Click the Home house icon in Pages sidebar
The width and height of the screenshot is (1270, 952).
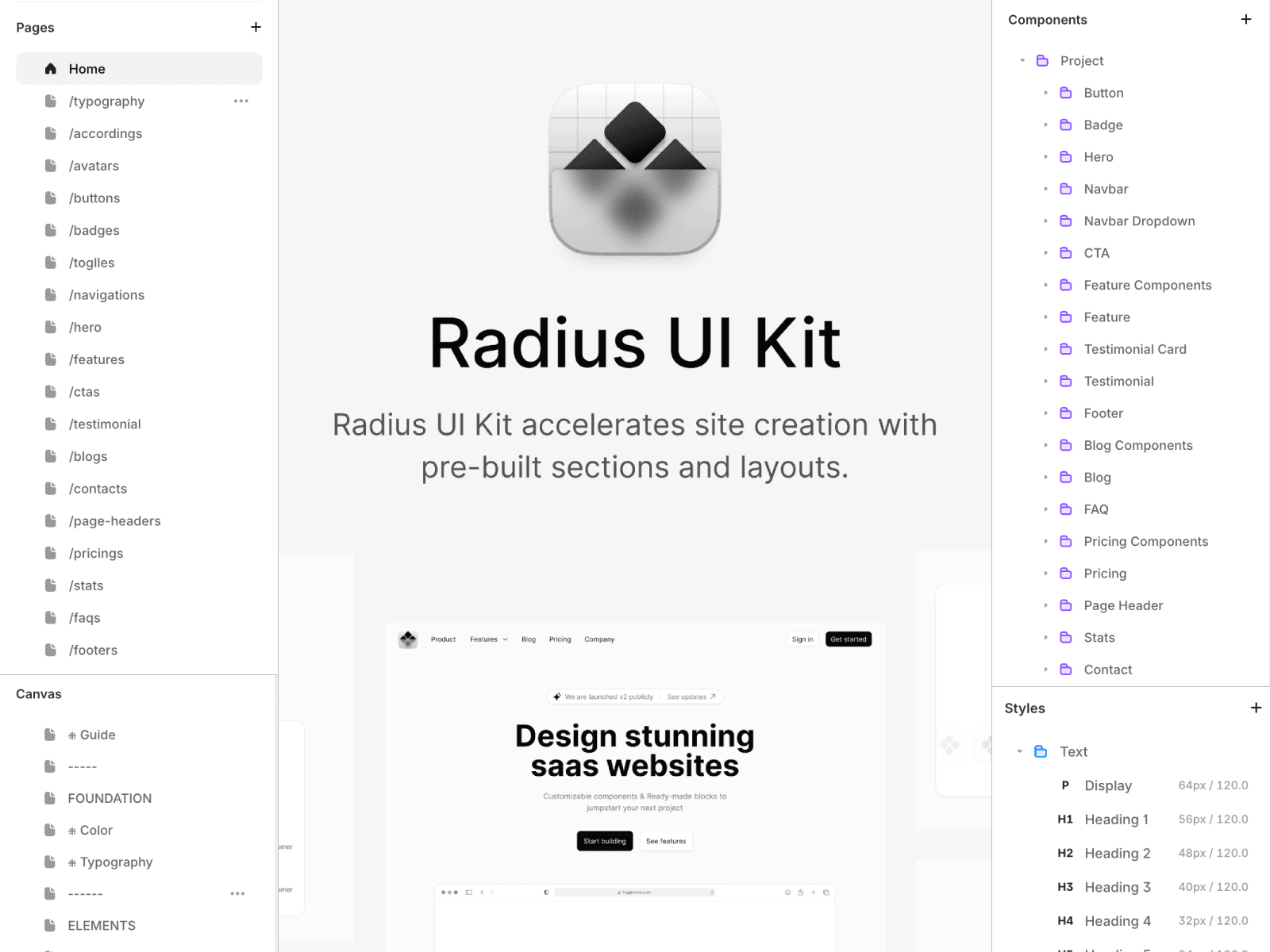click(x=50, y=68)
